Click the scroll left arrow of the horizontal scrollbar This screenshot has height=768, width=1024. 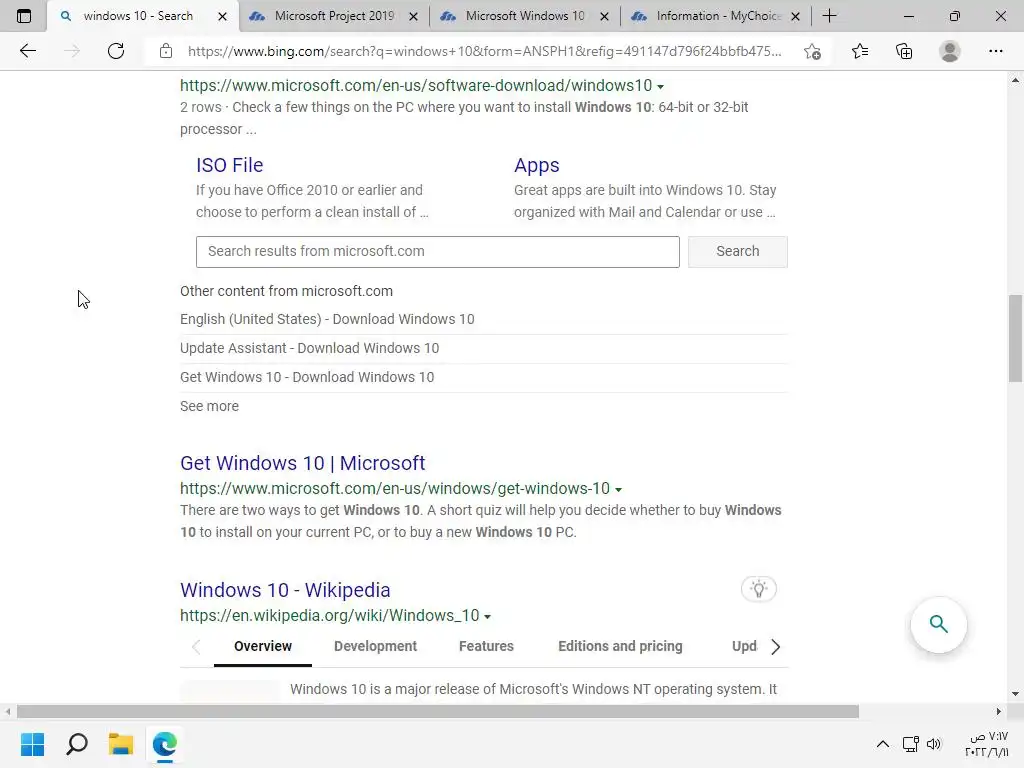(x=8, y=711)
